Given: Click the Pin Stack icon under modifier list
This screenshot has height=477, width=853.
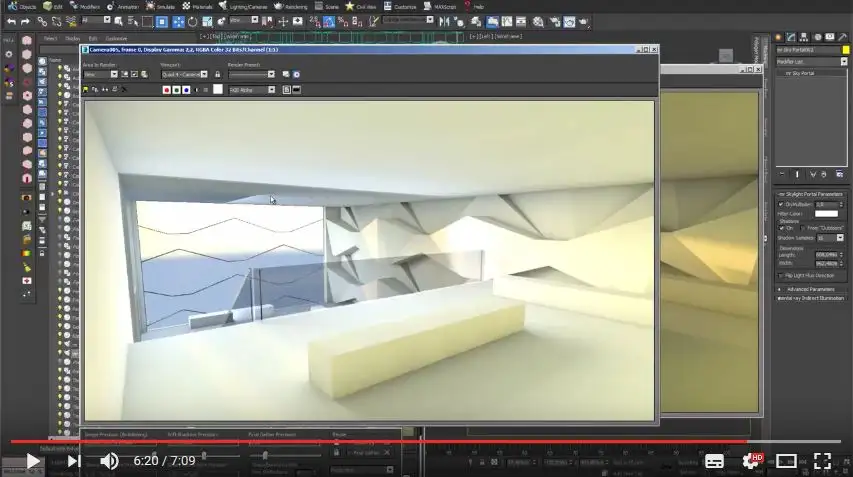Looking at the screenshot, I should 782,174.
